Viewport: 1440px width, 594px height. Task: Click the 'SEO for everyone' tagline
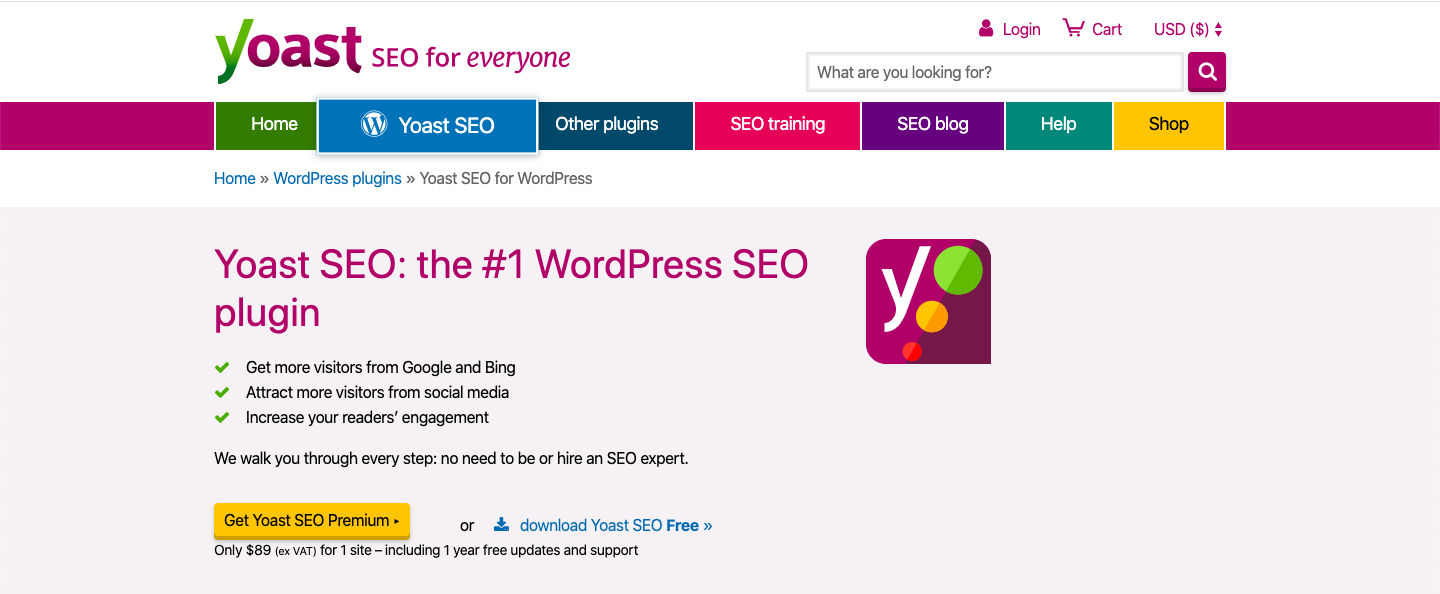click(470, 58)
